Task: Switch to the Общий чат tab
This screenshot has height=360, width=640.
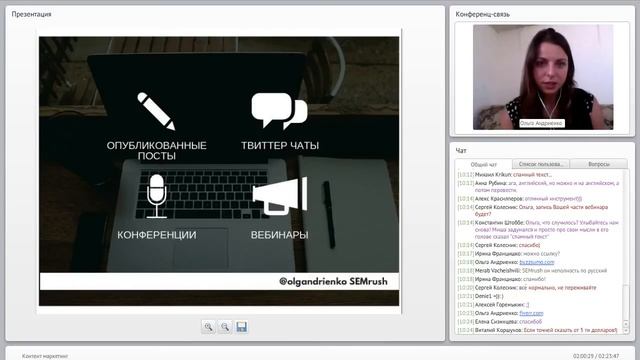Action: [x=484, y=164]
